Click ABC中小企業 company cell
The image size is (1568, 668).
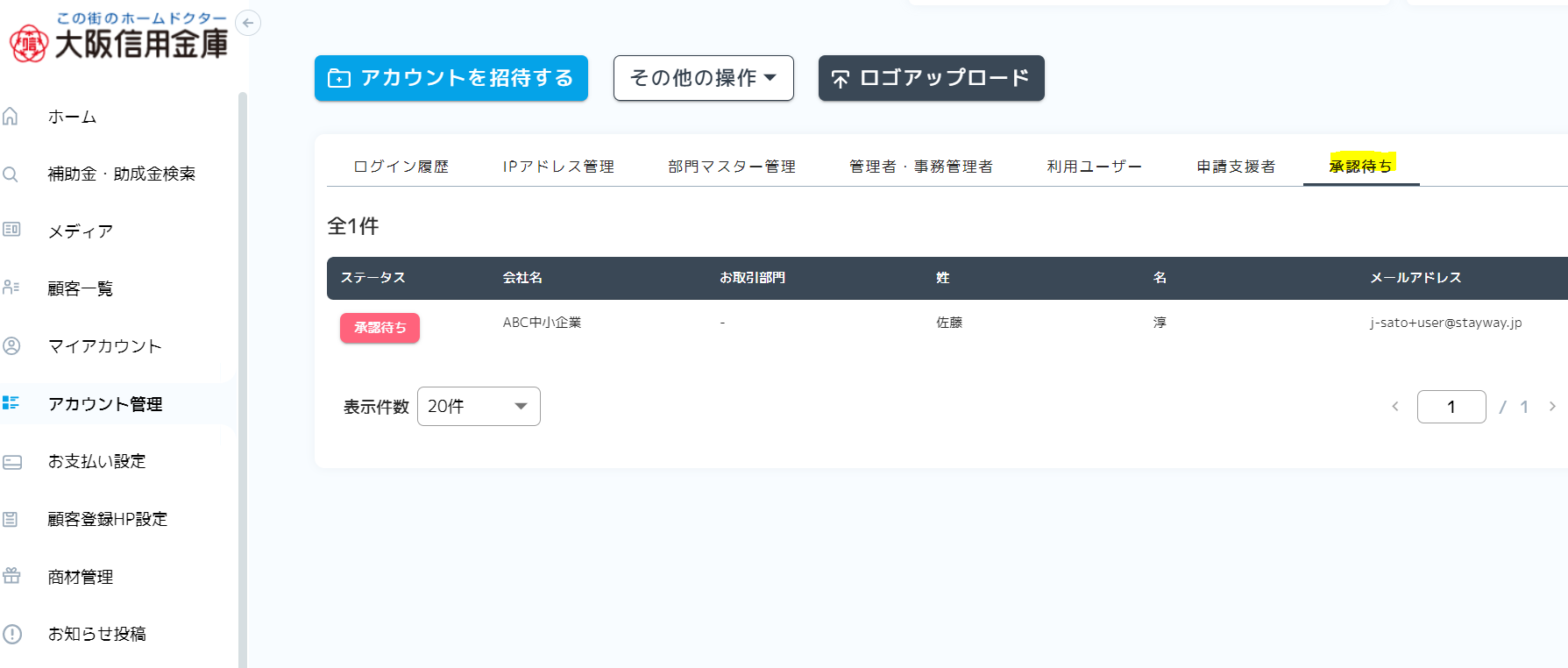(542, 323)
